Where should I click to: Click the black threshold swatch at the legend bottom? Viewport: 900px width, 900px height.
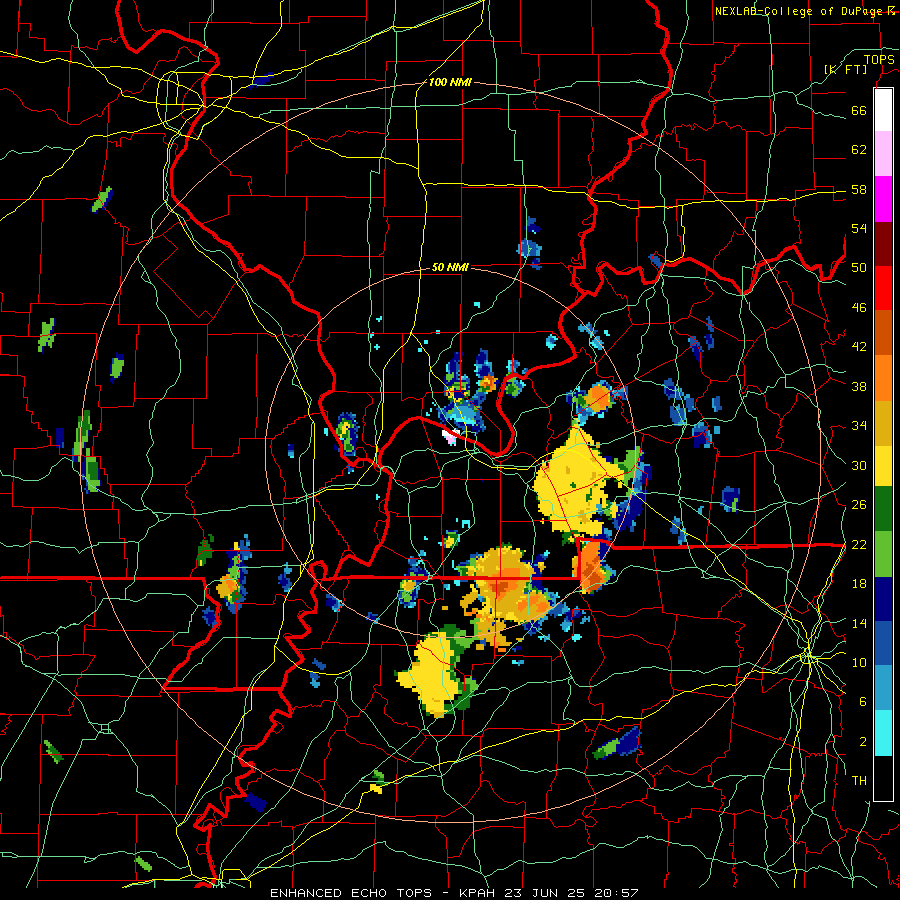(x=883, y=777)
